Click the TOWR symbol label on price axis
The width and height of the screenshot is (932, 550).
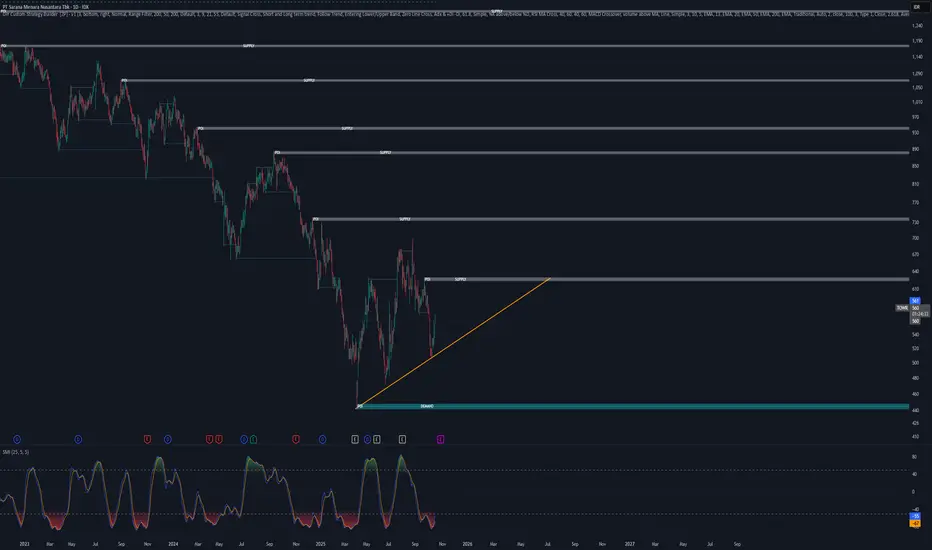click(x=902, y=308)
